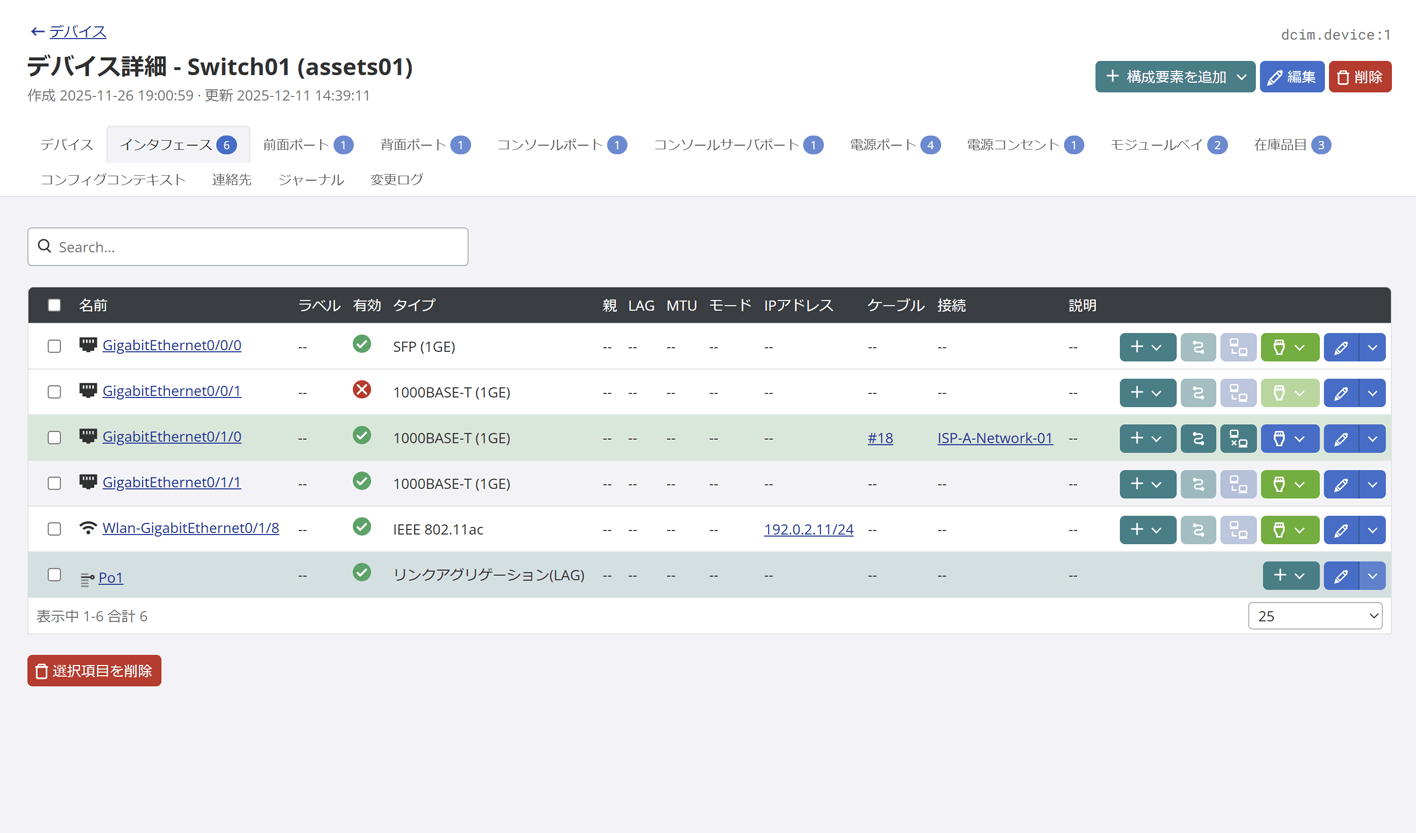The height and width of the screenshot is (833, 1416).
Task: Open the page size dropdown showing 25
Action: 1314,616
